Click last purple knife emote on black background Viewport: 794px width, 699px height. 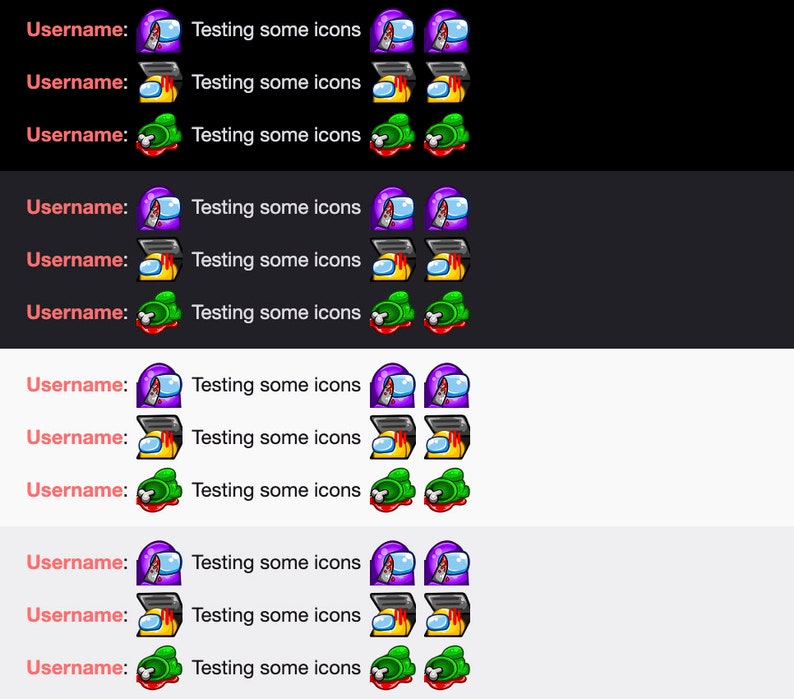[447, 30]
